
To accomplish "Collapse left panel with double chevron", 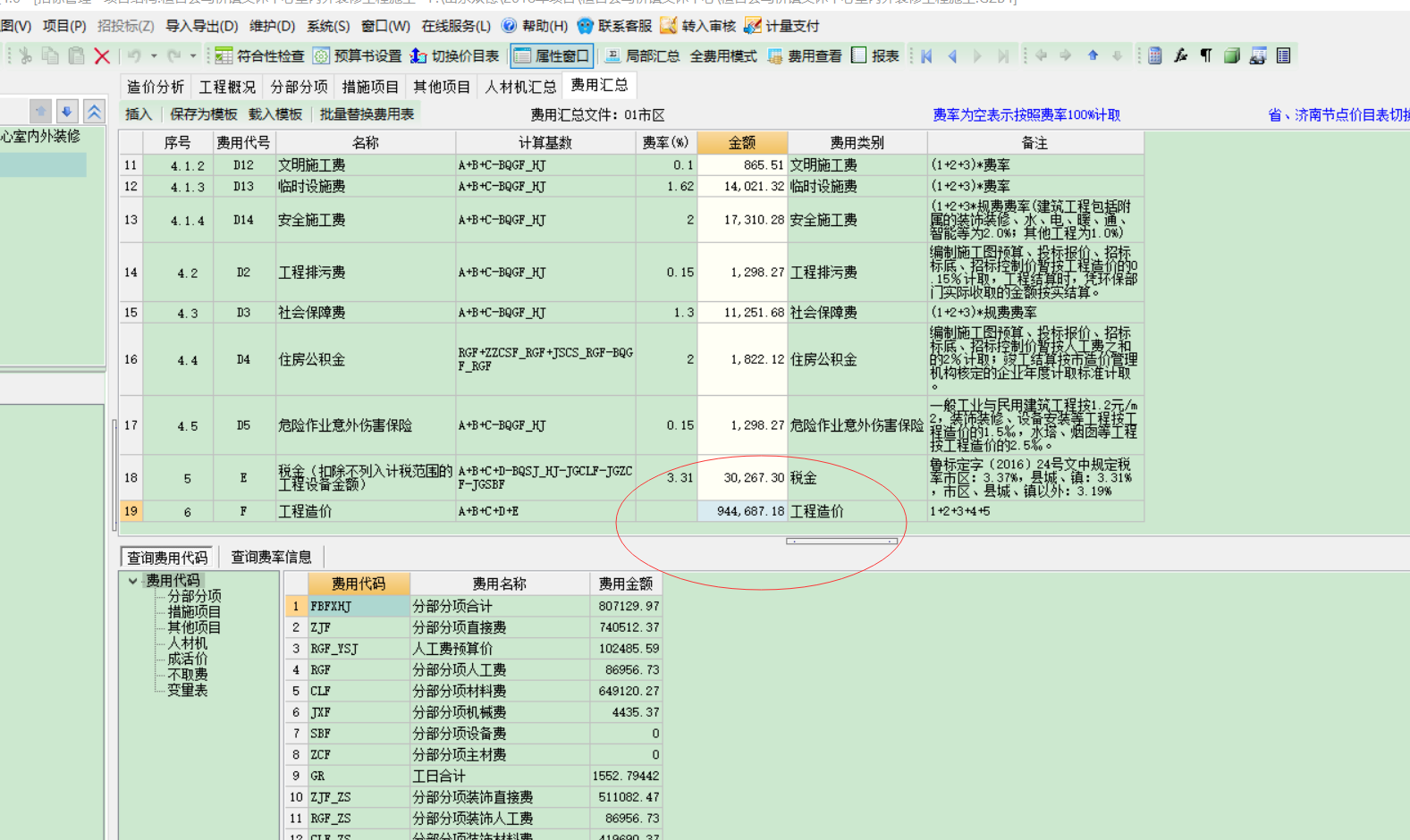I will point(94,112).
